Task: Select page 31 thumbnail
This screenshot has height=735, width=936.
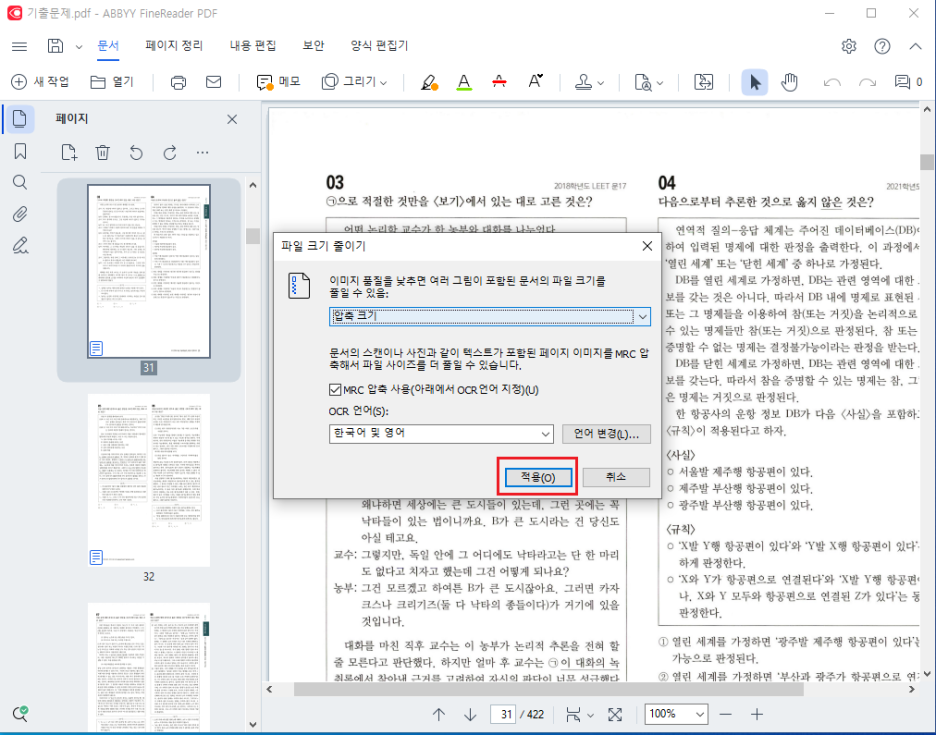Action: (149, 272)
